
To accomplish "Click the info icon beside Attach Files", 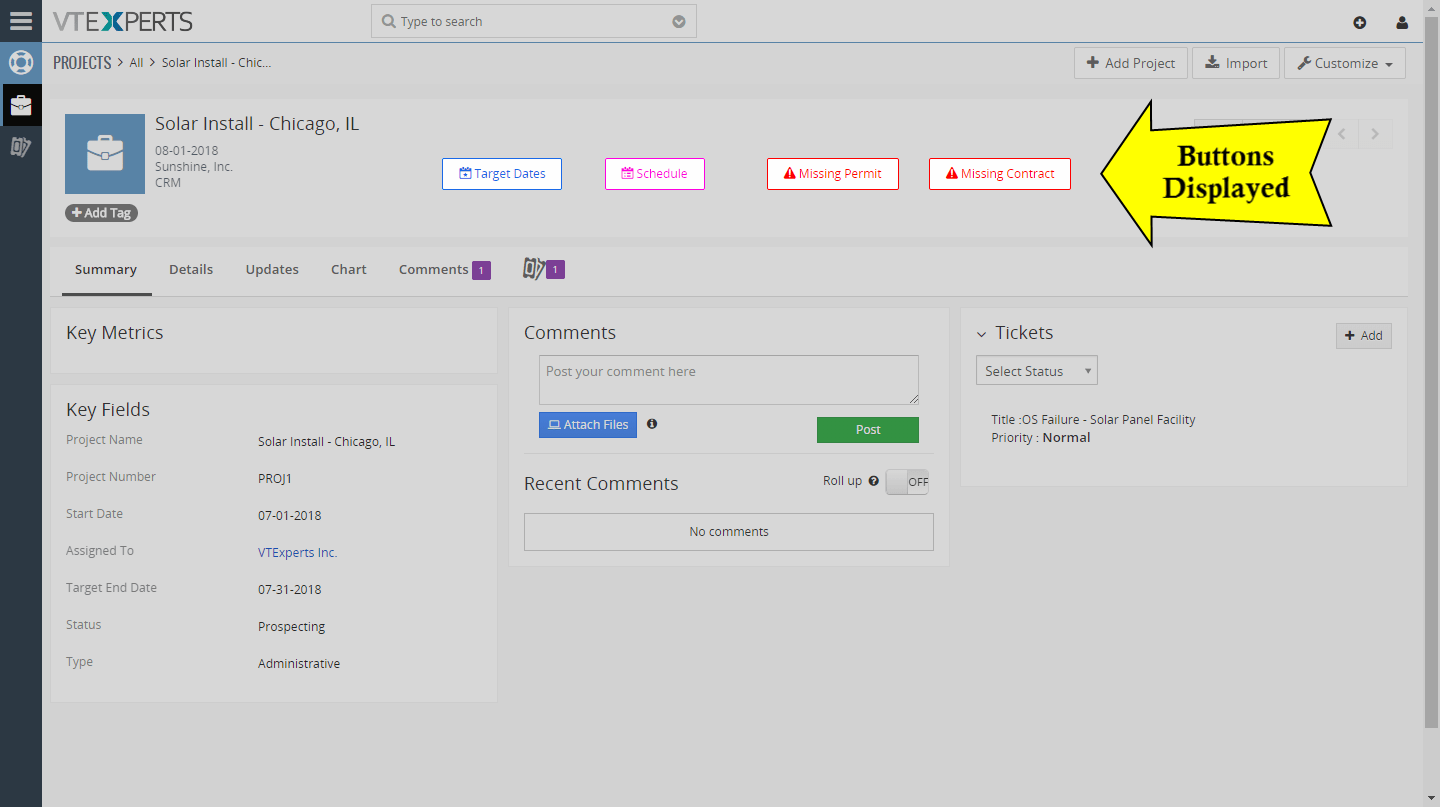I will pos(651,424).
